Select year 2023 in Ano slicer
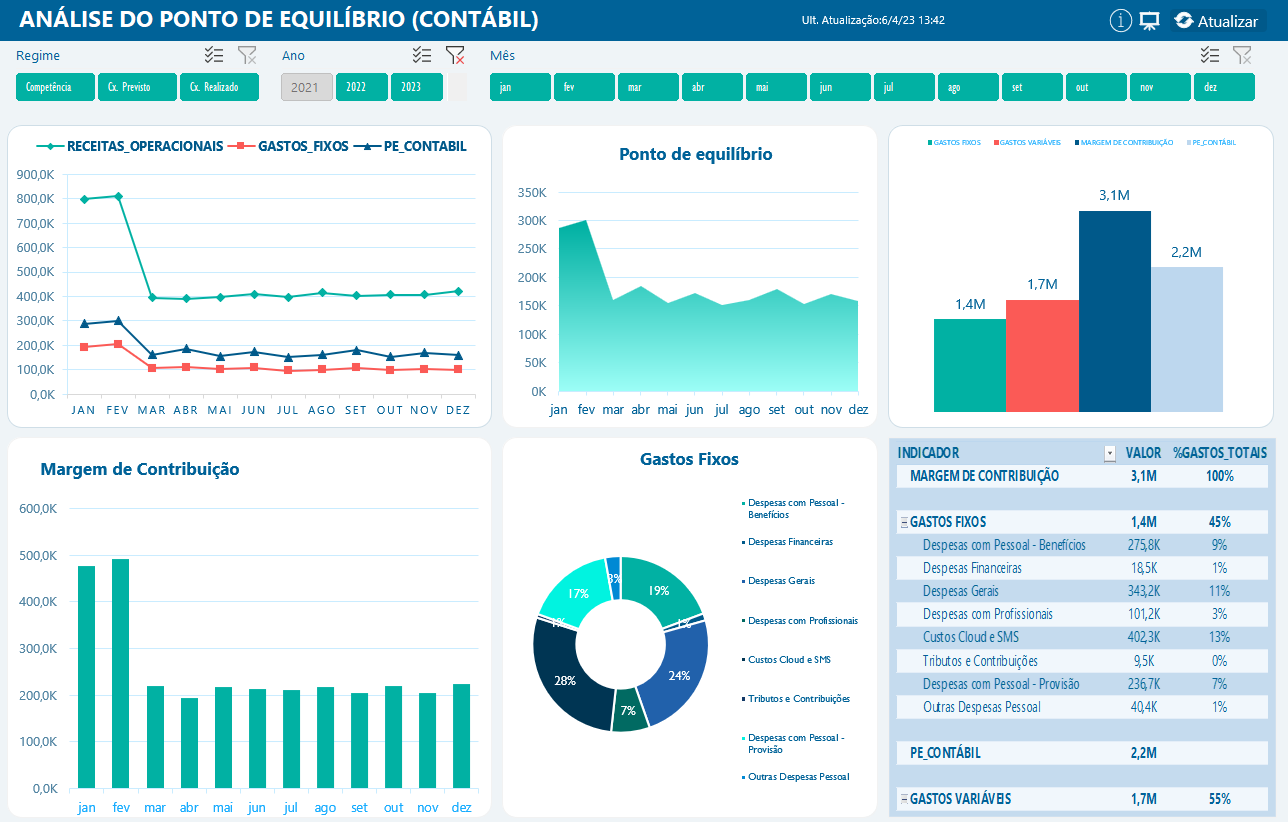Viewport: 1288px width, 822px height. click(x=417, y=87)
